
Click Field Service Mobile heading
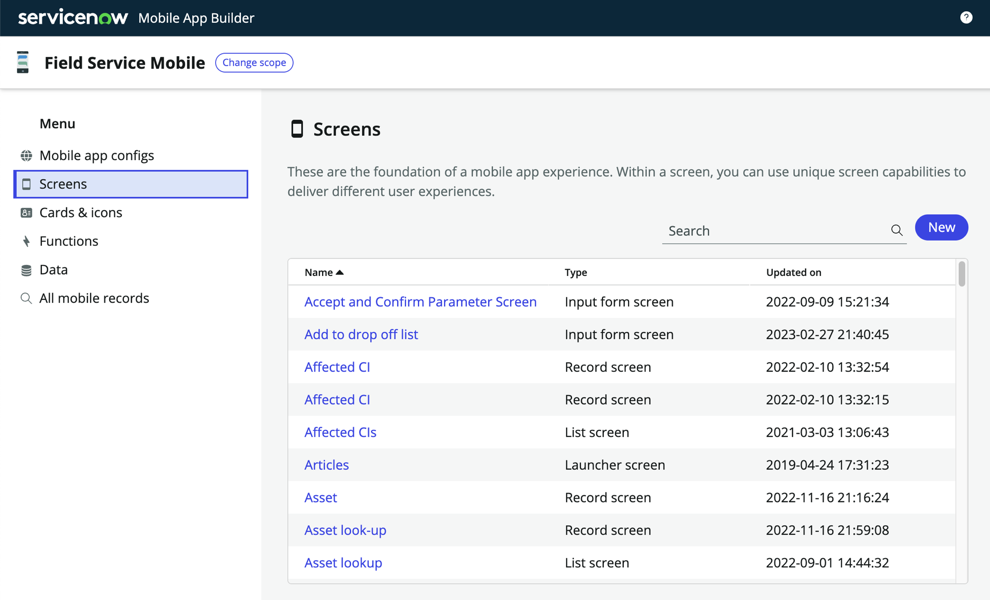(x=124, y=63)
